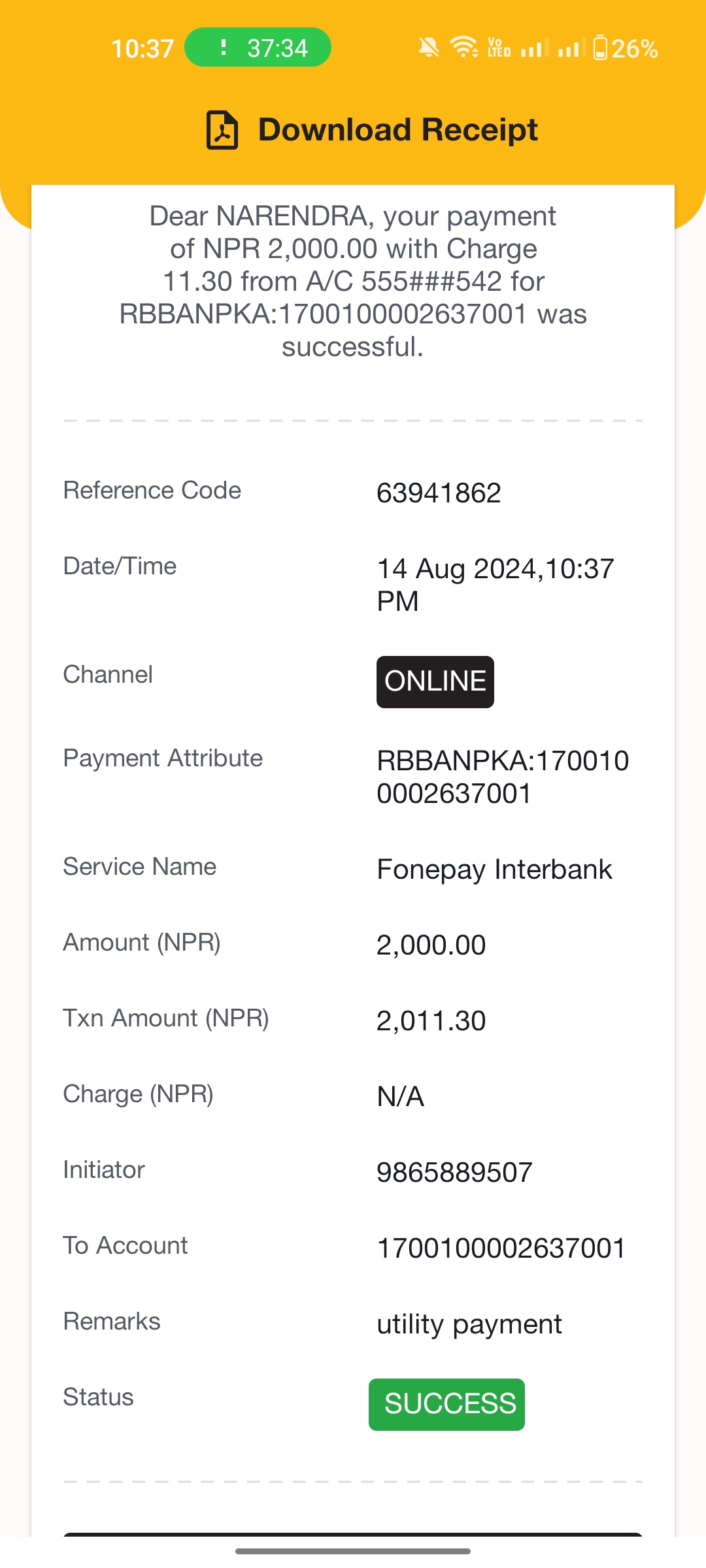Tap the VoLTE indicator icon
This screenshot has width=706, height=1568.
click(x=499, y=48)
